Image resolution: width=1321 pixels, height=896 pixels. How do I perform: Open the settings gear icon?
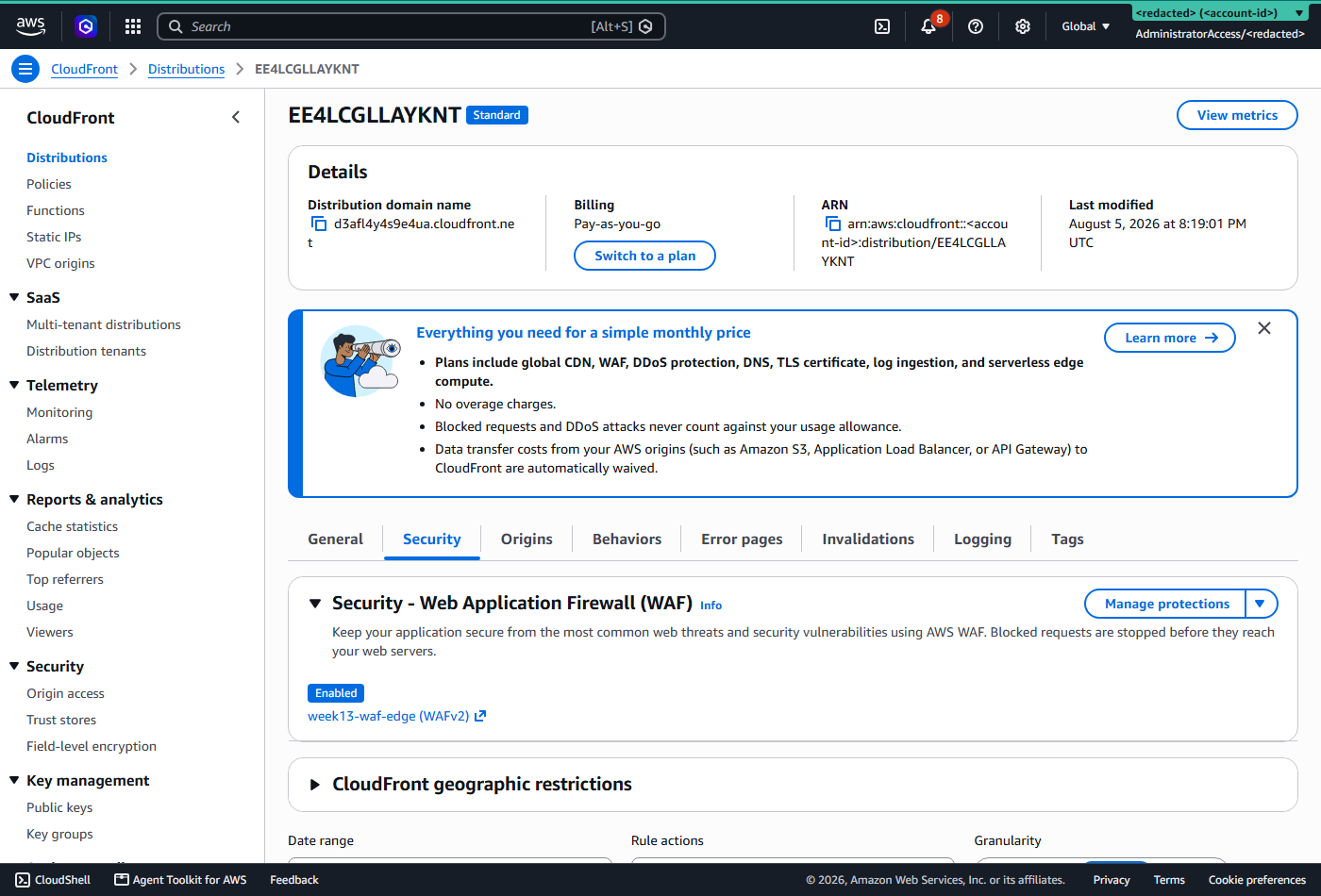(1023, 26)
